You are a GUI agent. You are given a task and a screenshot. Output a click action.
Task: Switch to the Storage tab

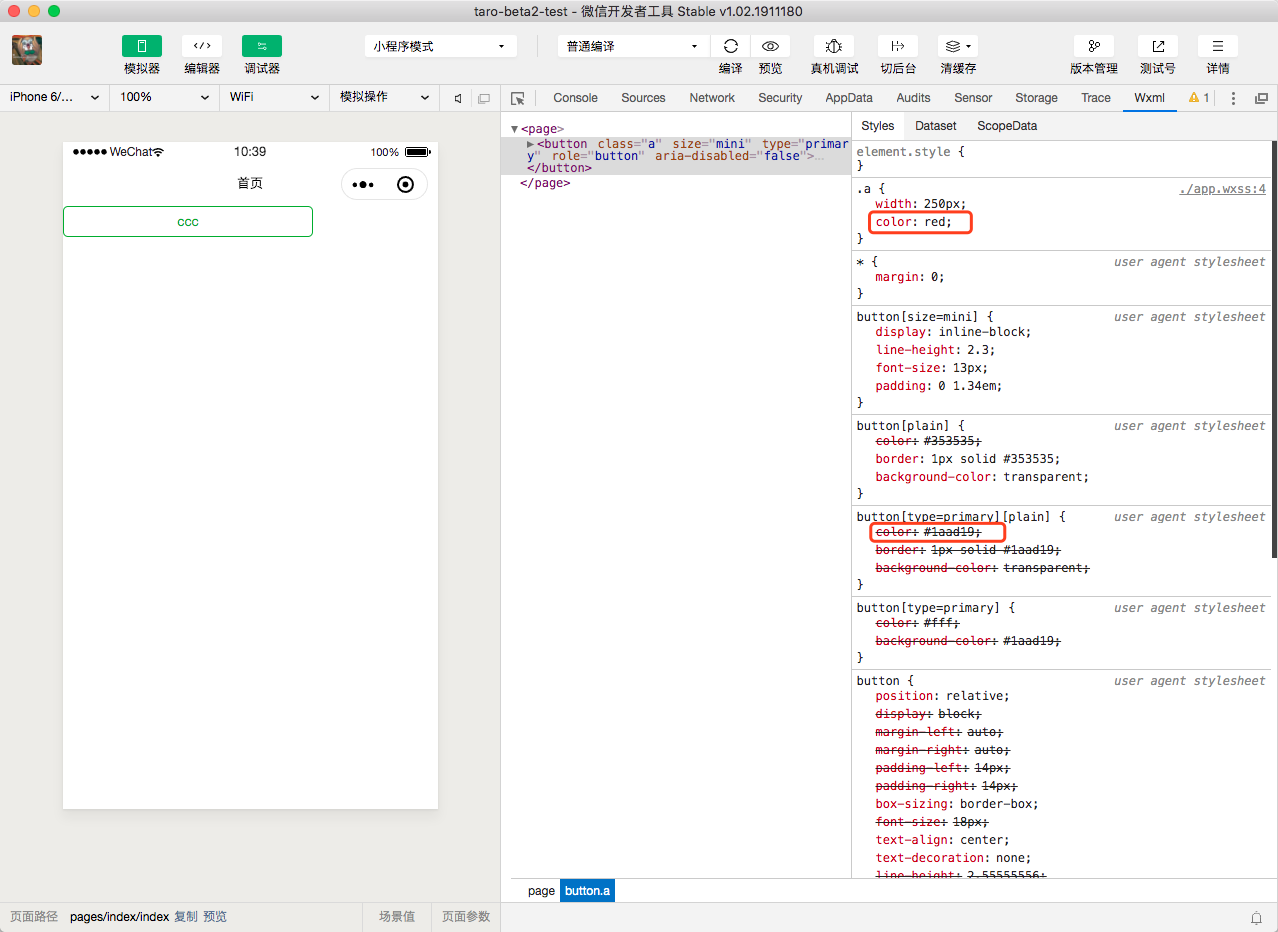point(1036,98)
